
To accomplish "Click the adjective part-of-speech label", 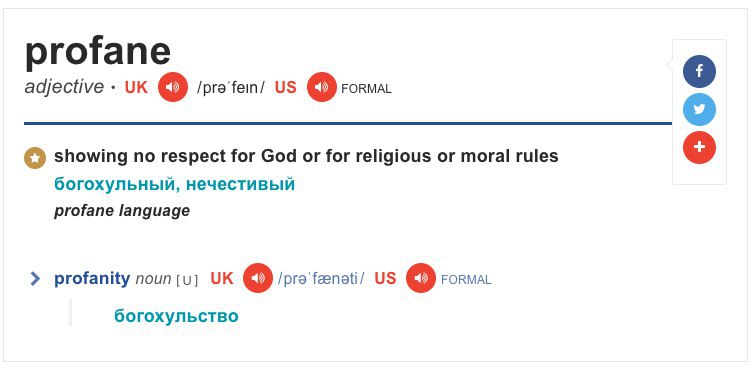I will [x=64, y=87].
